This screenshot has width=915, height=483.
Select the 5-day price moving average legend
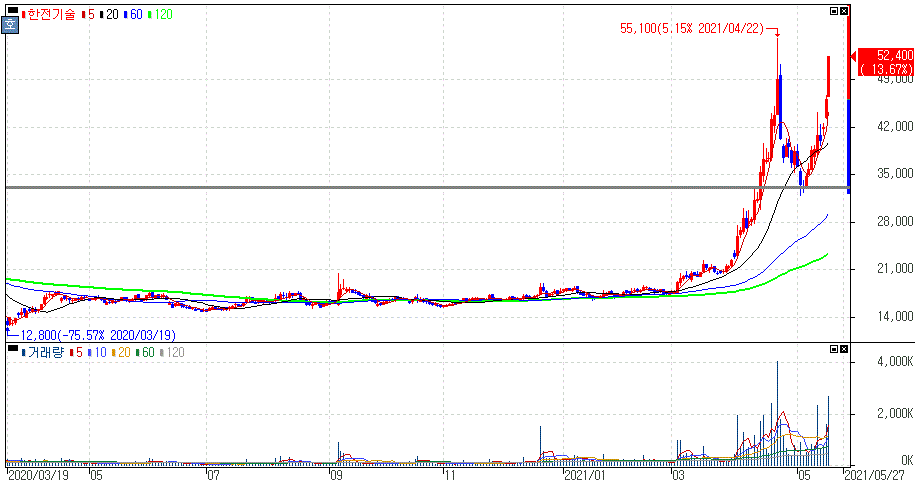point(89,15)
